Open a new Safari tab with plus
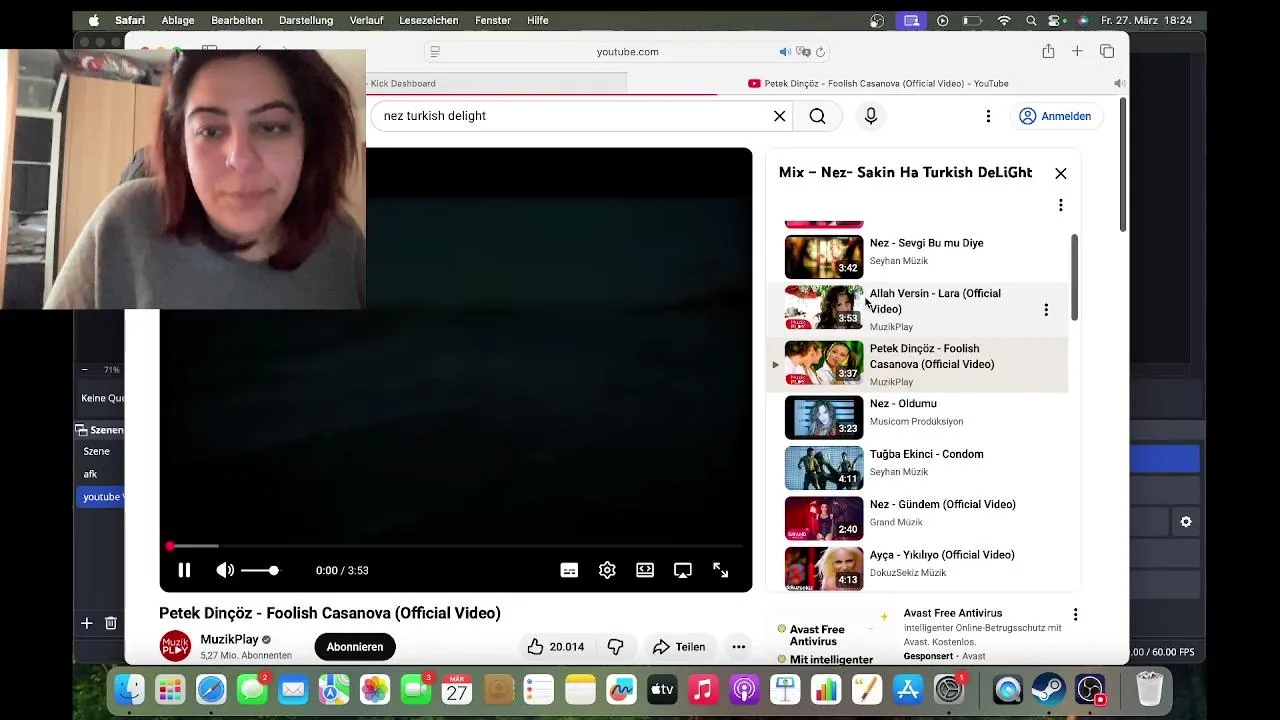The image size is (1280, 720). click(x=1077, y=51)
